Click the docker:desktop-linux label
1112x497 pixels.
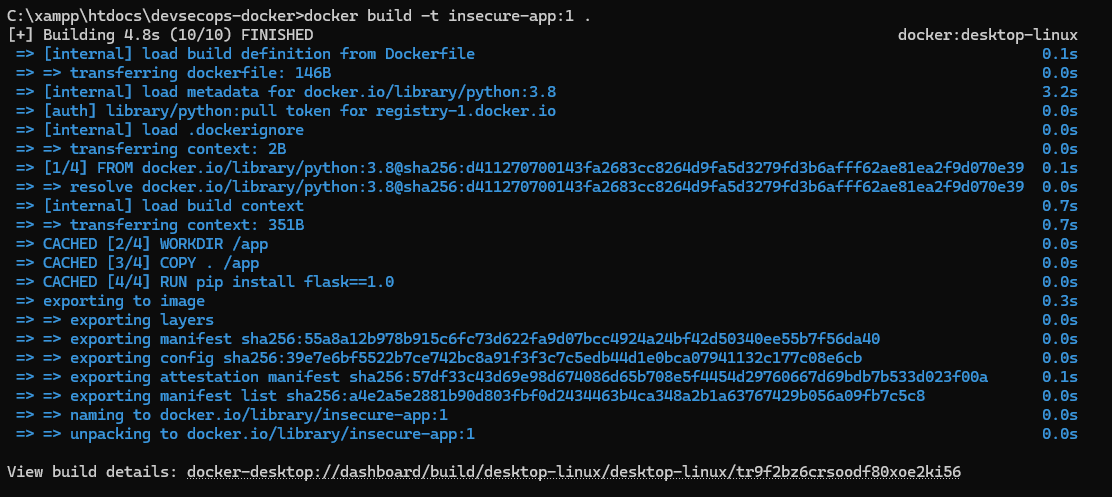[x=987, y=34]
